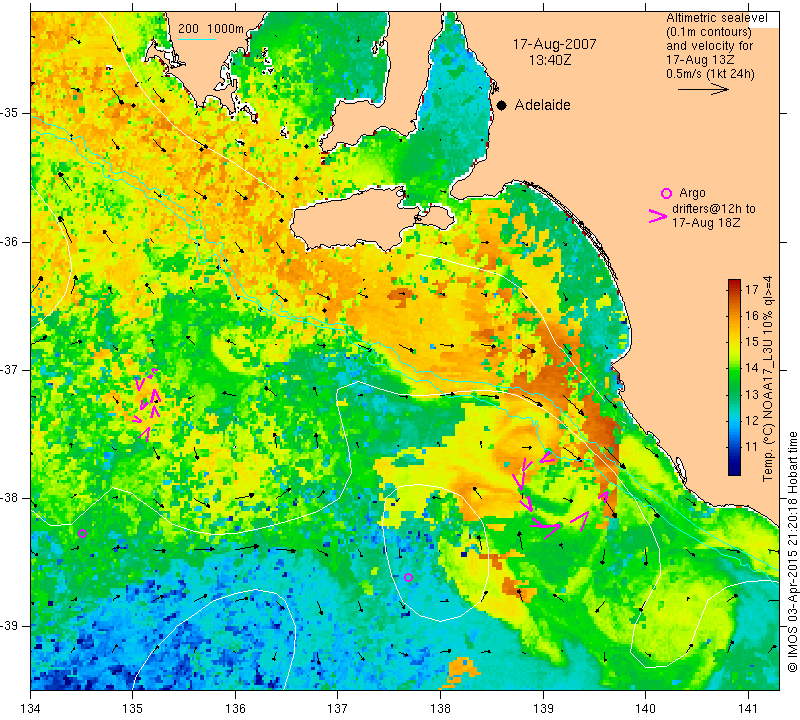Click the 17-Aug-2007 date label
The width and height of the screenshot is (800, 720).
click(x=555, y=44)
